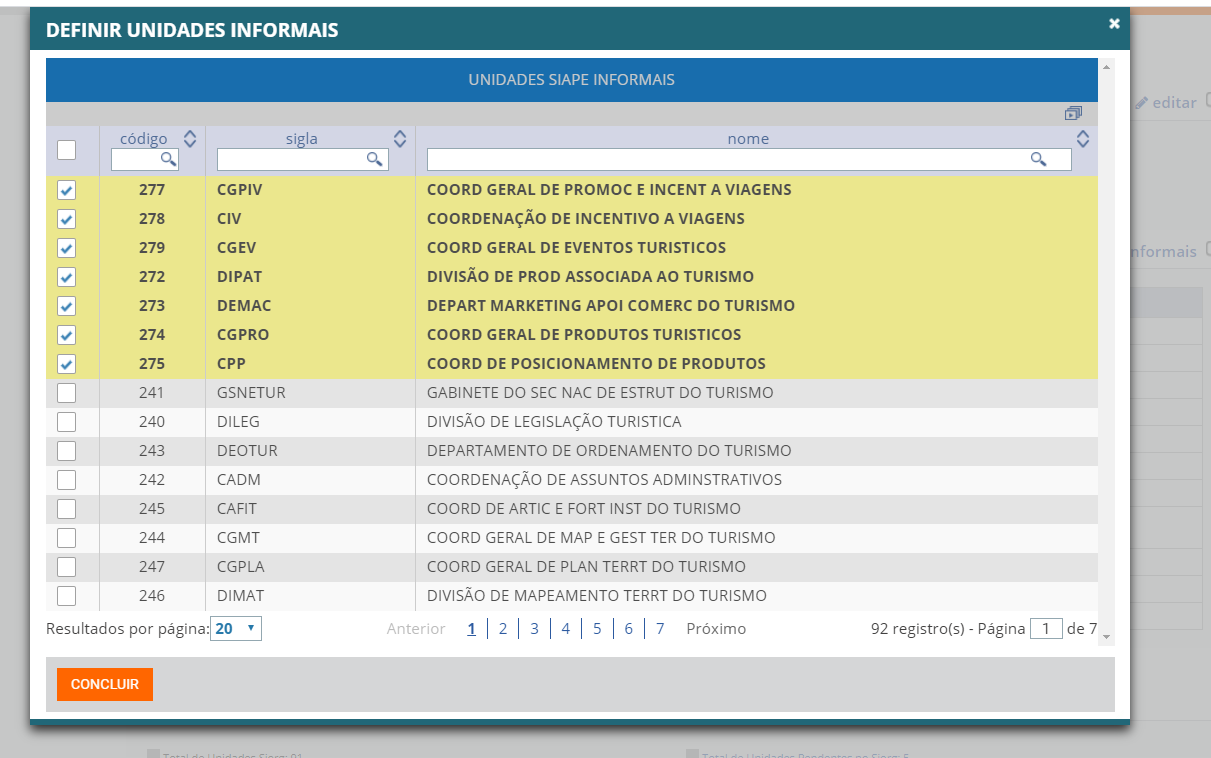The height and width of the screenshot is (758, 1211).
Task: Sort the table by the código column arrows
Action: (x=189, y=138)
